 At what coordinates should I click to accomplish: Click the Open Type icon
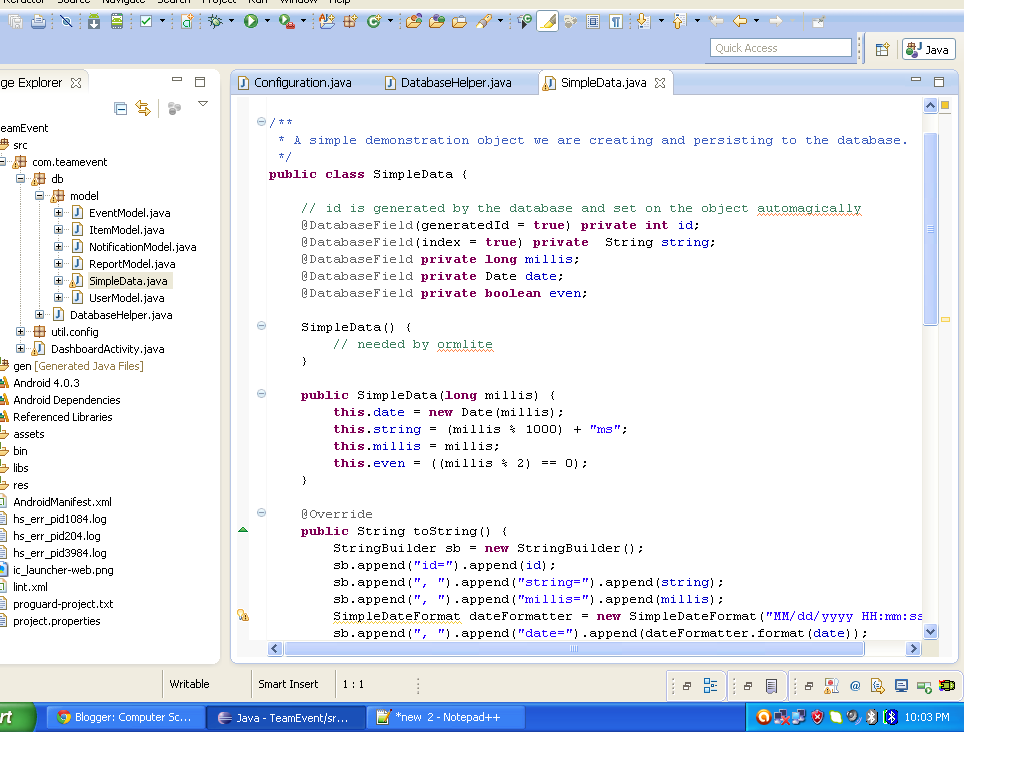(413, 22)
